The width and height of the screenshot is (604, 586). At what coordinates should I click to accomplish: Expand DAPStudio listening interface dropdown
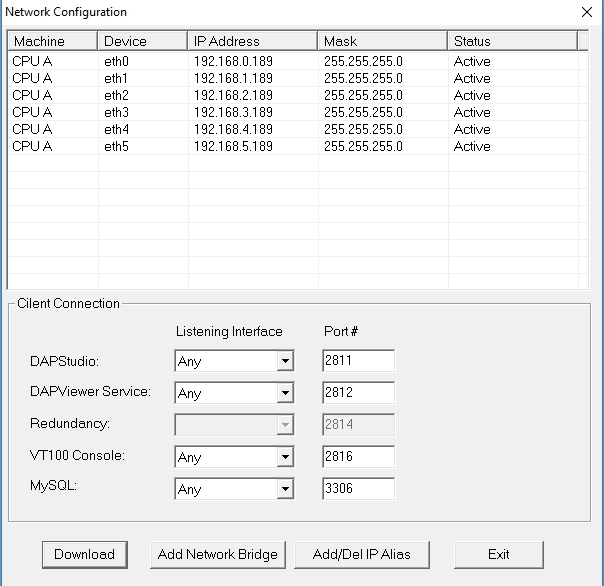(x=285, y=362)
